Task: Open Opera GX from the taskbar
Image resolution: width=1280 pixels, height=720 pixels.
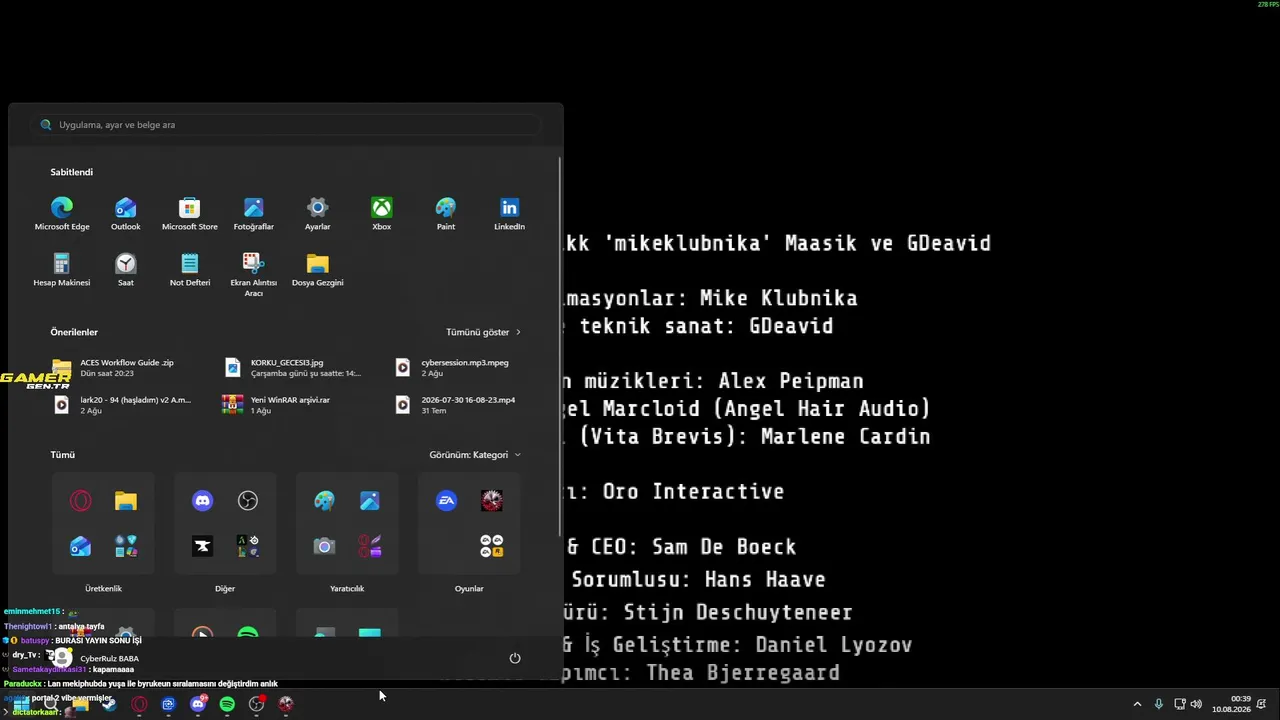Action: pos(139,704)
